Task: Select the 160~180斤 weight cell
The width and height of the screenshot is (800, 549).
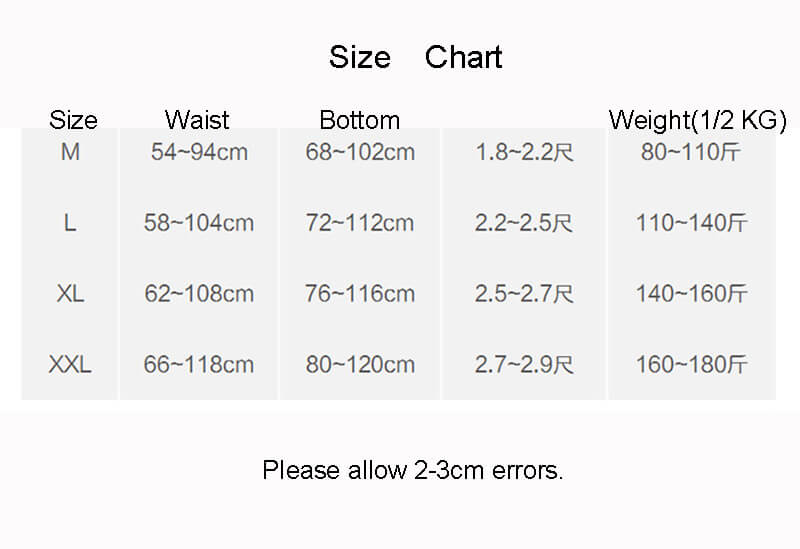Action: point(692,364)
